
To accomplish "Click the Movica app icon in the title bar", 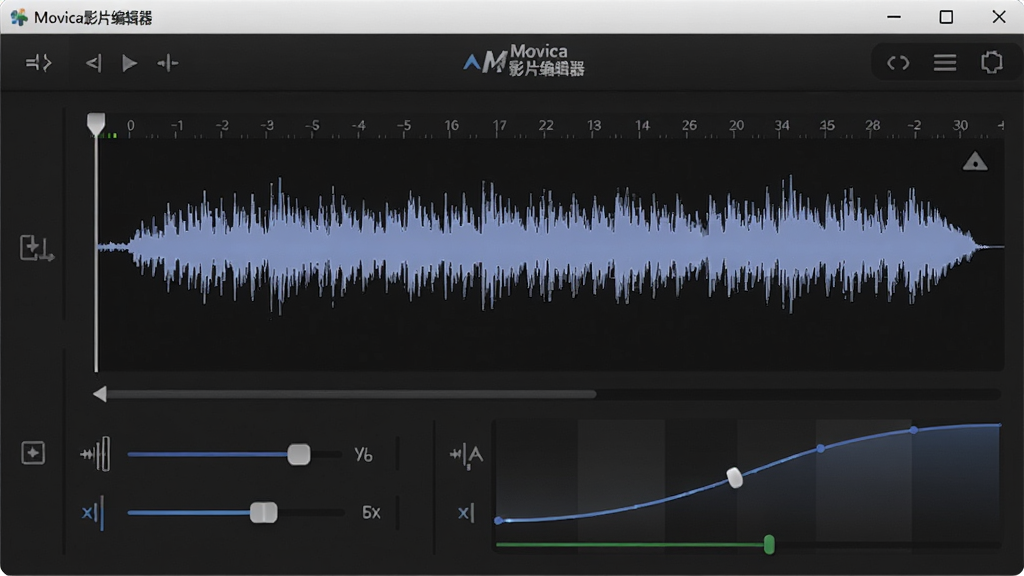I will (19, 17).
